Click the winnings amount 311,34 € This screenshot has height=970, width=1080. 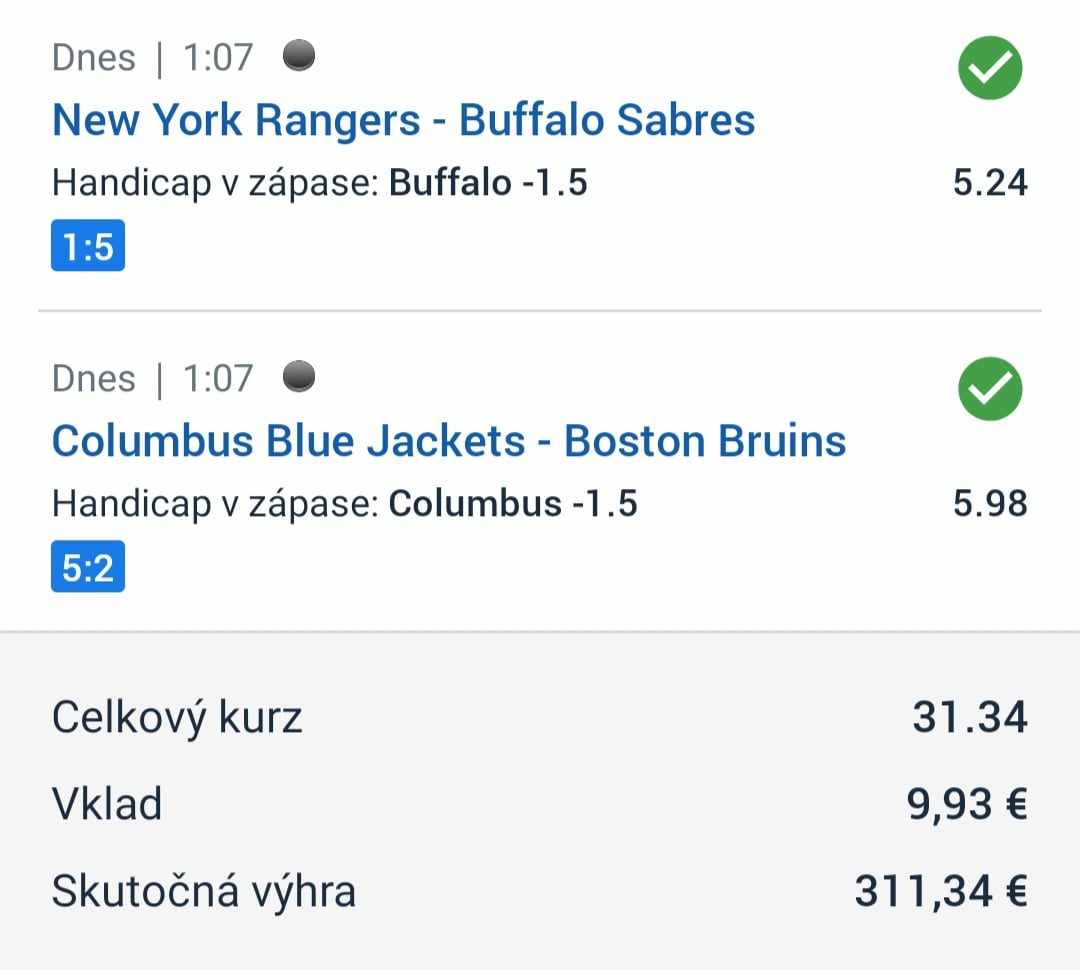coord(941,891)
